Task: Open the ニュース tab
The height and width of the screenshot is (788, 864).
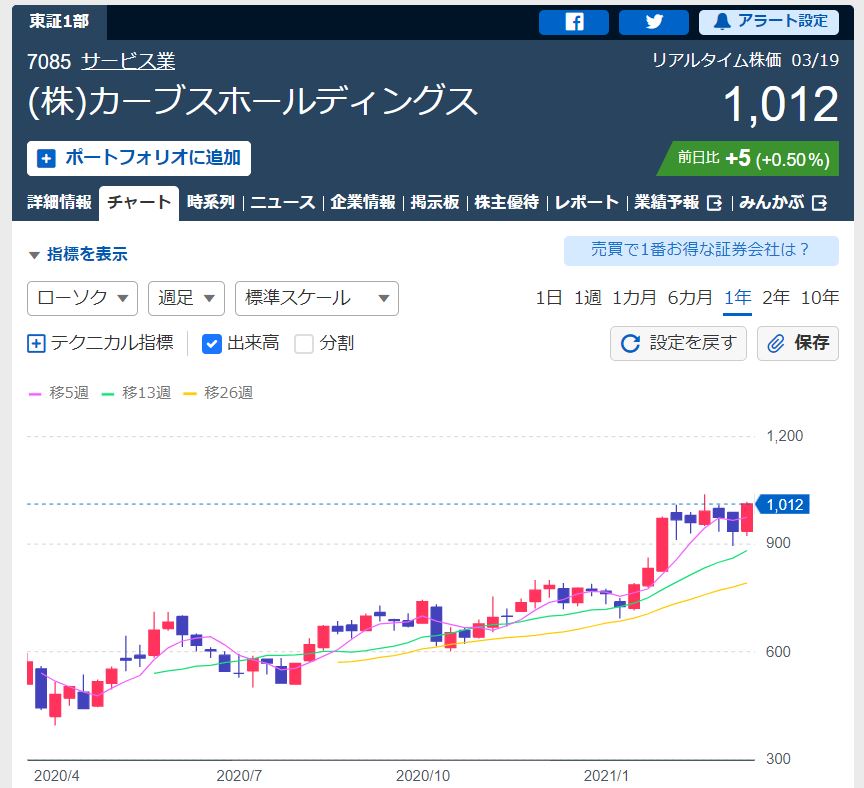Action: pos(283,202)
